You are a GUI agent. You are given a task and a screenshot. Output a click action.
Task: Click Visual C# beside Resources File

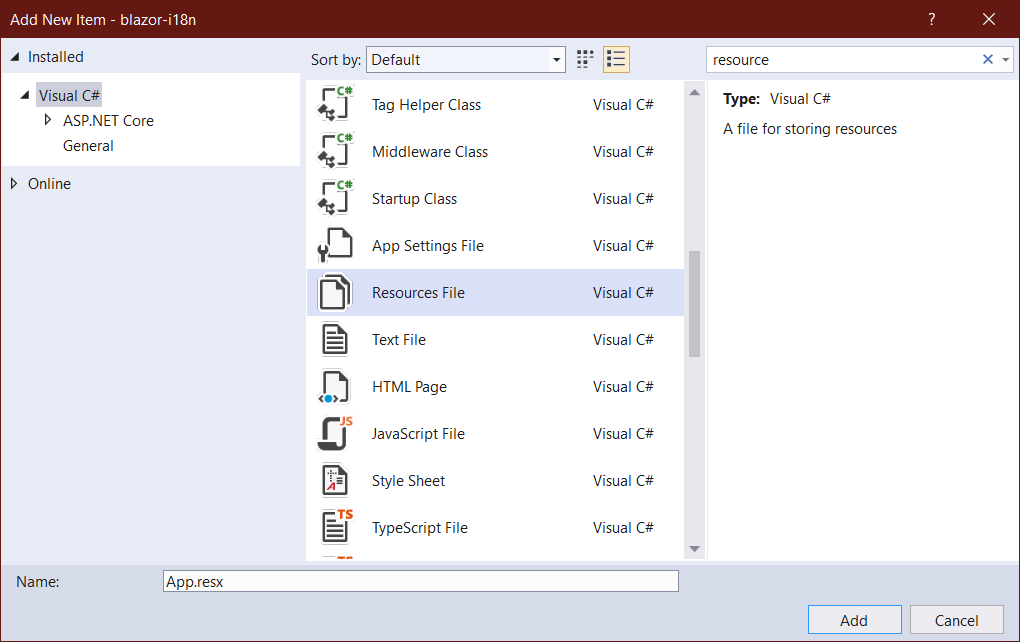623,293
